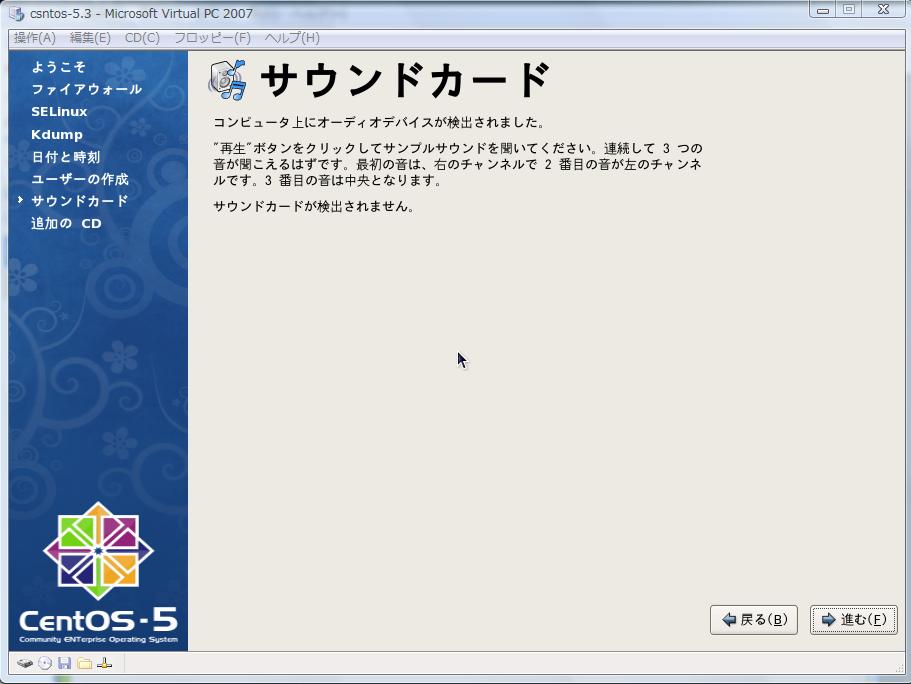Select ファイアウォール in the setup sidebar
Screen dimensions: 911x684
pyautogui.click(x=86, y=89)
